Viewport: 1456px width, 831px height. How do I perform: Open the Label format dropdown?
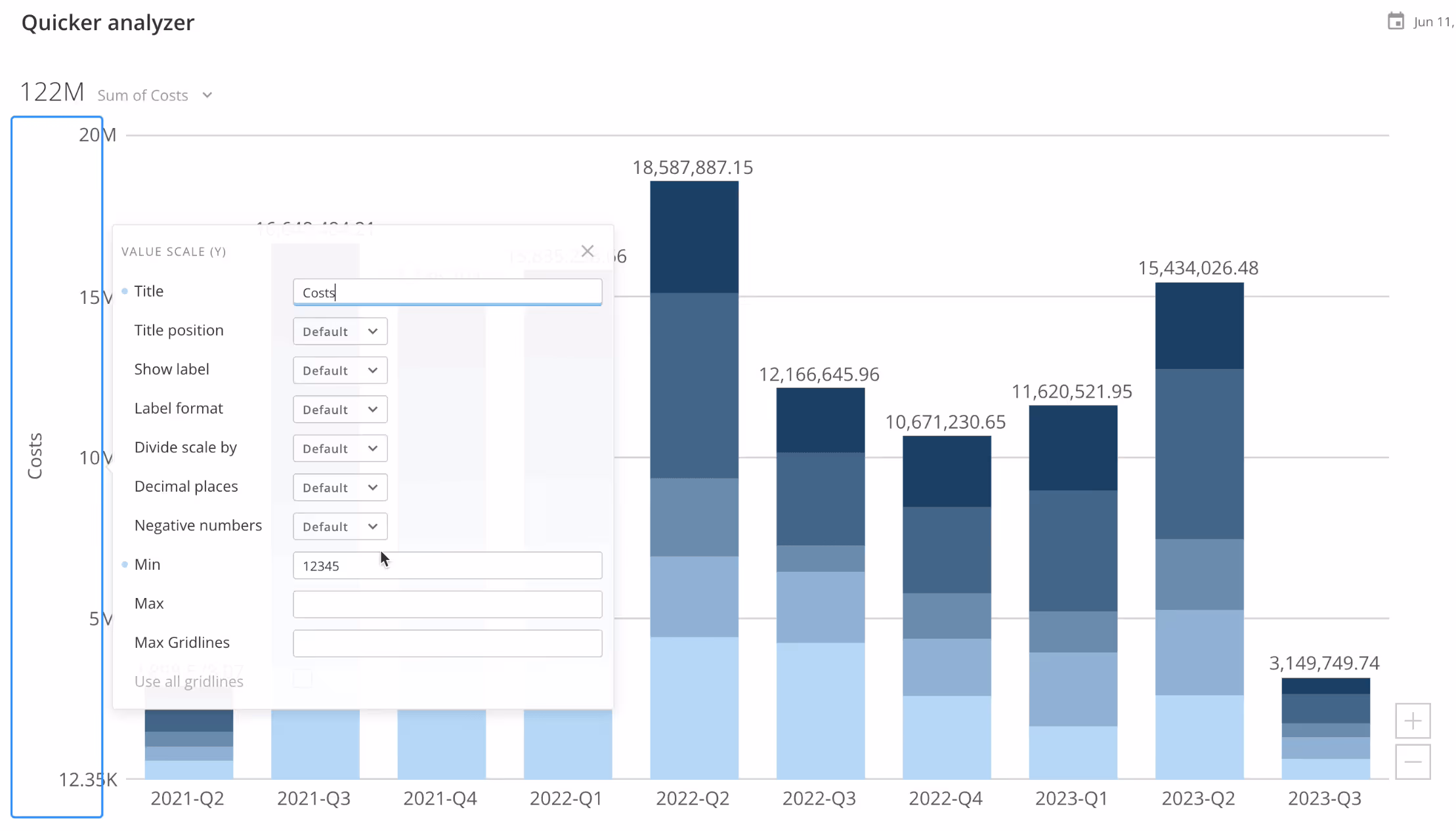coord(339,410)
